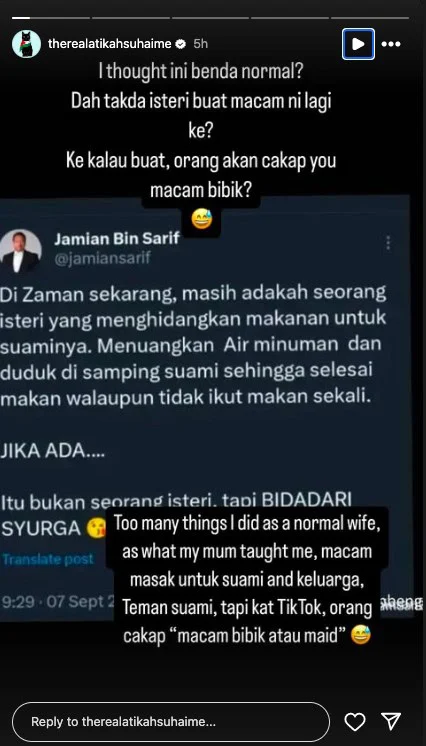The image size is (426, 746).
Task: Click Jamian Bin Sarif's profile photo
Action: (20, 251)
